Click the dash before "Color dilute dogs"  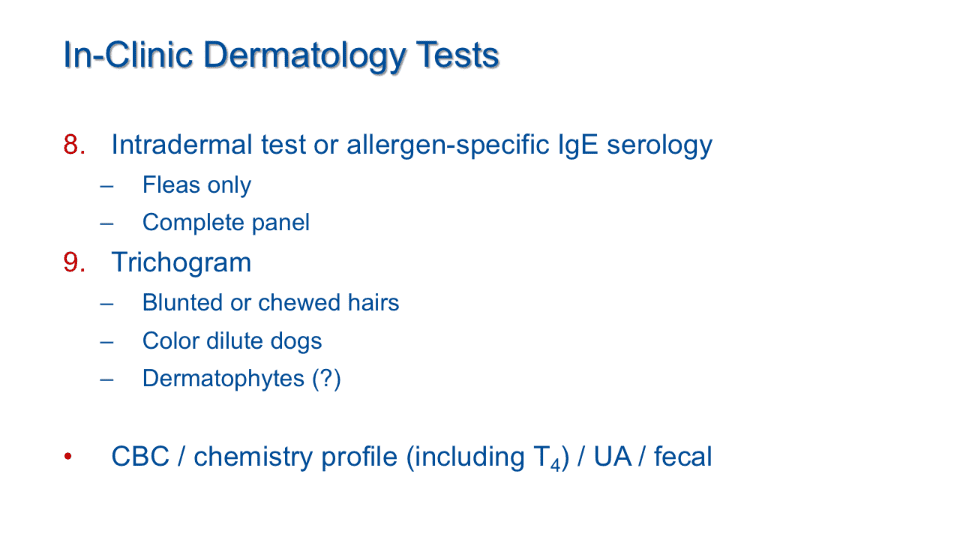pyautogui.click(x=107, y=341)
